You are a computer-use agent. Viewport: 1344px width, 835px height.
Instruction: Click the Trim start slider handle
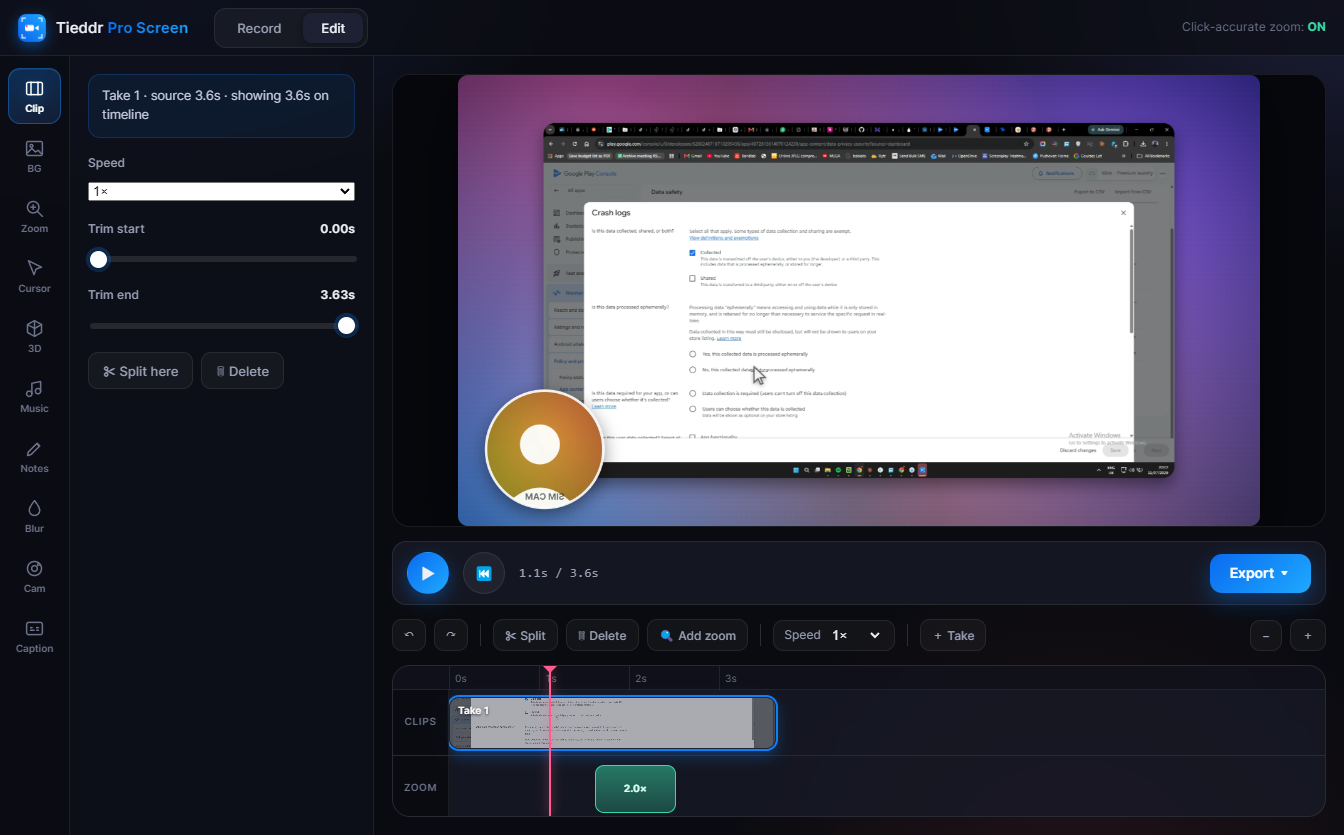pos(98,260)
